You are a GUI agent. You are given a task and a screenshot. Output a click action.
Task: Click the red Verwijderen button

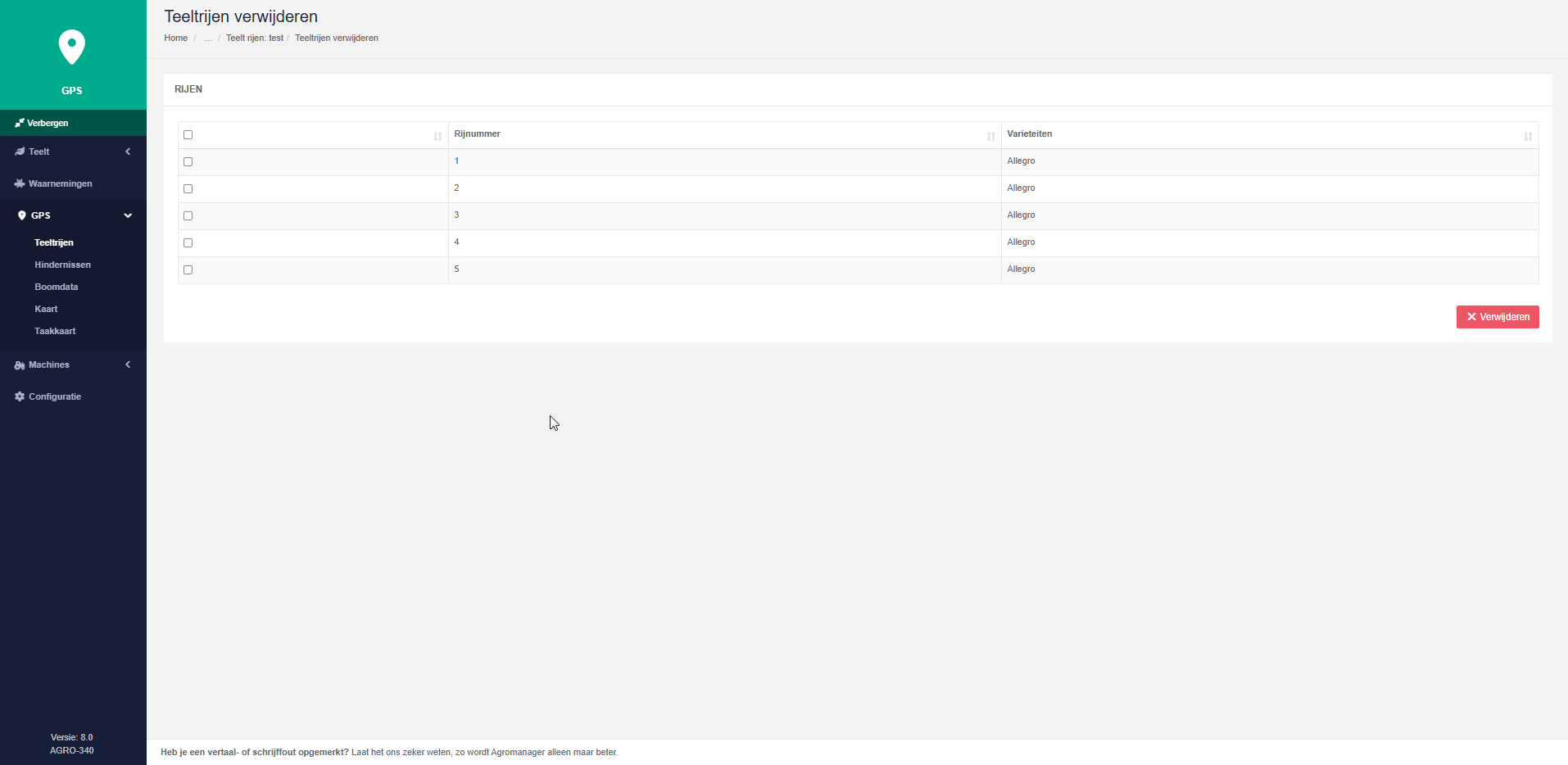tap(1498, 317)
